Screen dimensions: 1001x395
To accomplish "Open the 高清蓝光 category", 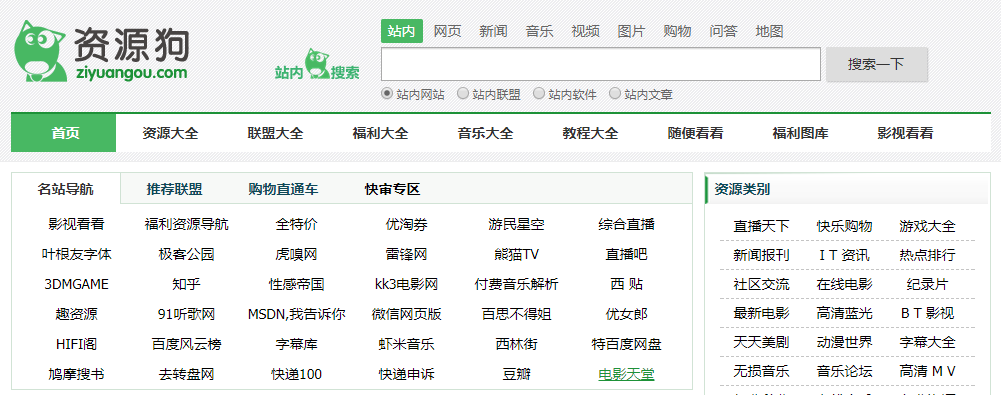I will click(844, 314).
